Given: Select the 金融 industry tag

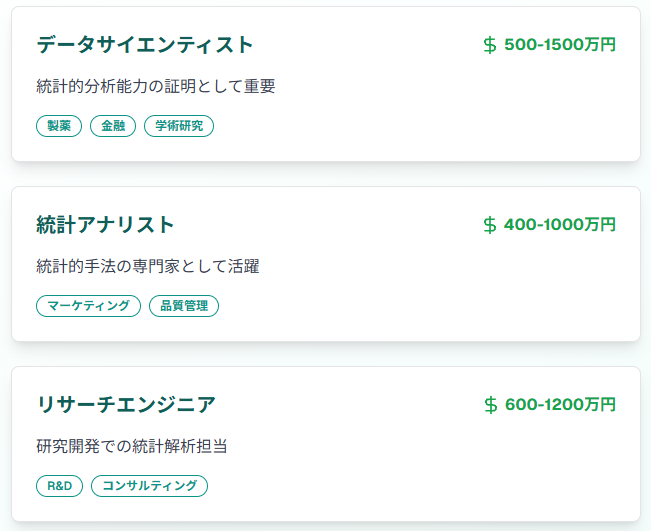Looking at the screenshot, I should 113,126.
